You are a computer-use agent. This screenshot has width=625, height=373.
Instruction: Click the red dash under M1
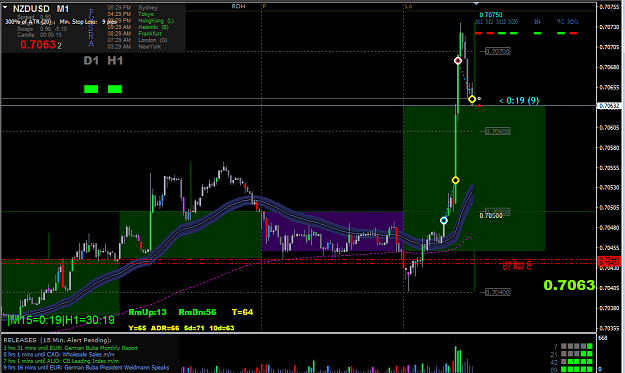(x=478, y=33)
